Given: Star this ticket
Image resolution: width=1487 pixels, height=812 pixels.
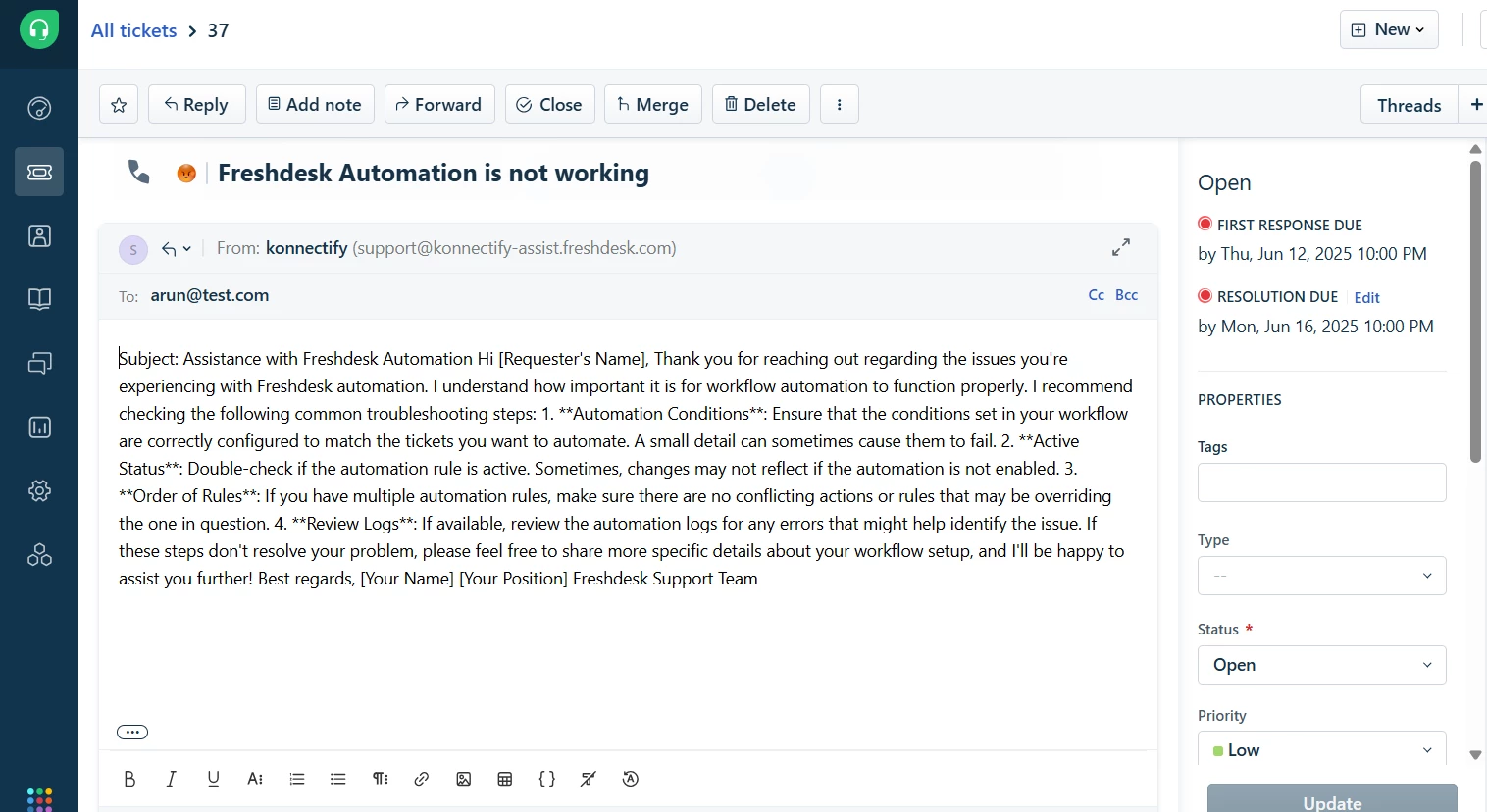Looking at the screenshot, I should click(119, 104).
